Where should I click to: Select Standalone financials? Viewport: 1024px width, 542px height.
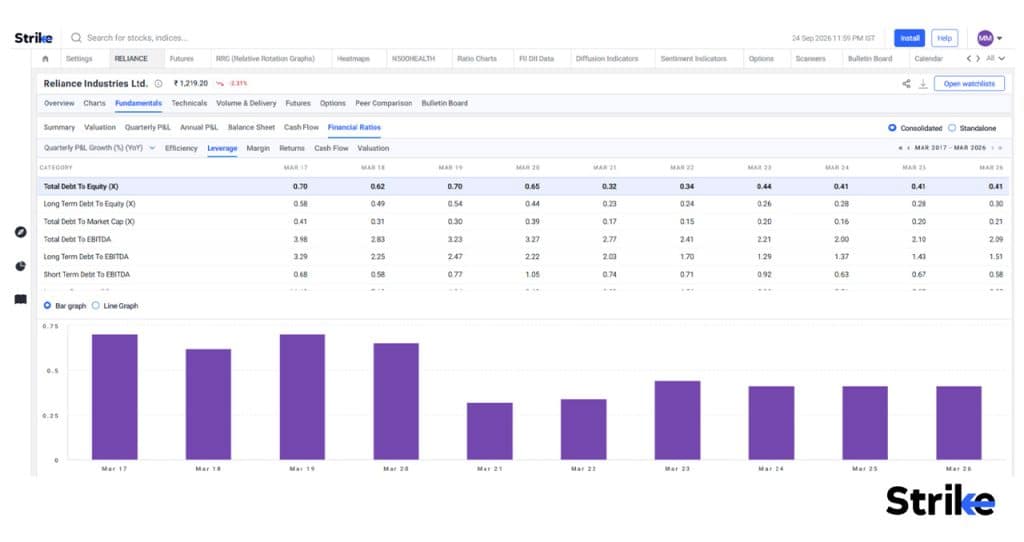tap(972, 128)
